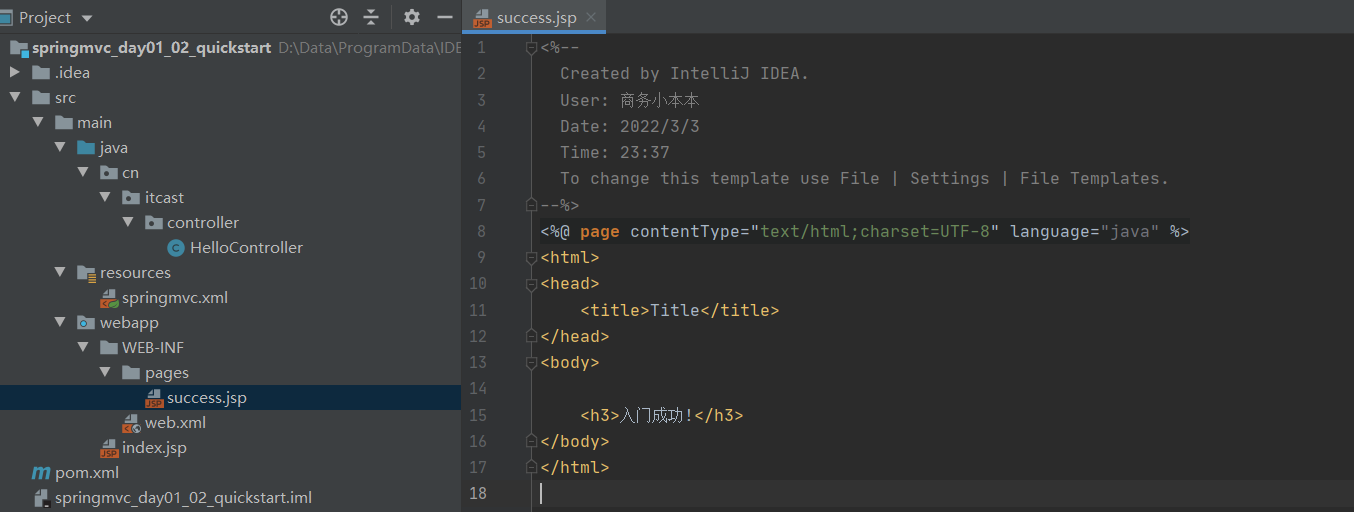Click the Project panel title icon

pos(8,17)
